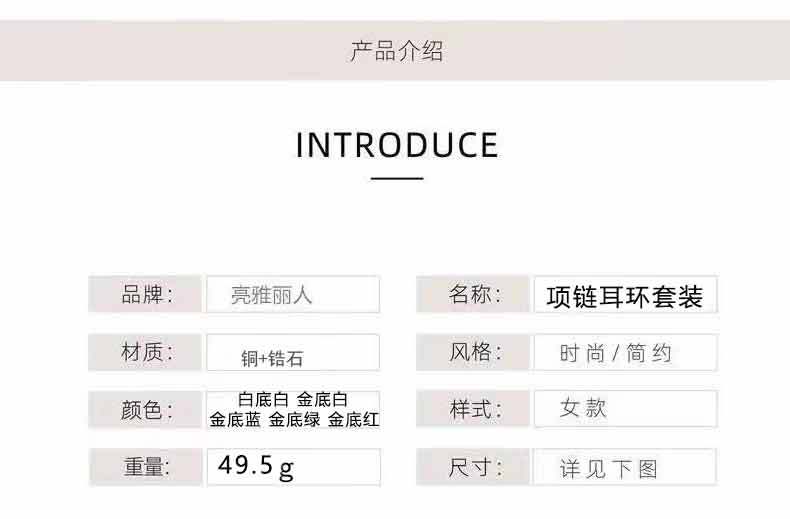Click the 时尚/简约 style value field
Viewport: 790px width, 519px height.
(625, 353)
